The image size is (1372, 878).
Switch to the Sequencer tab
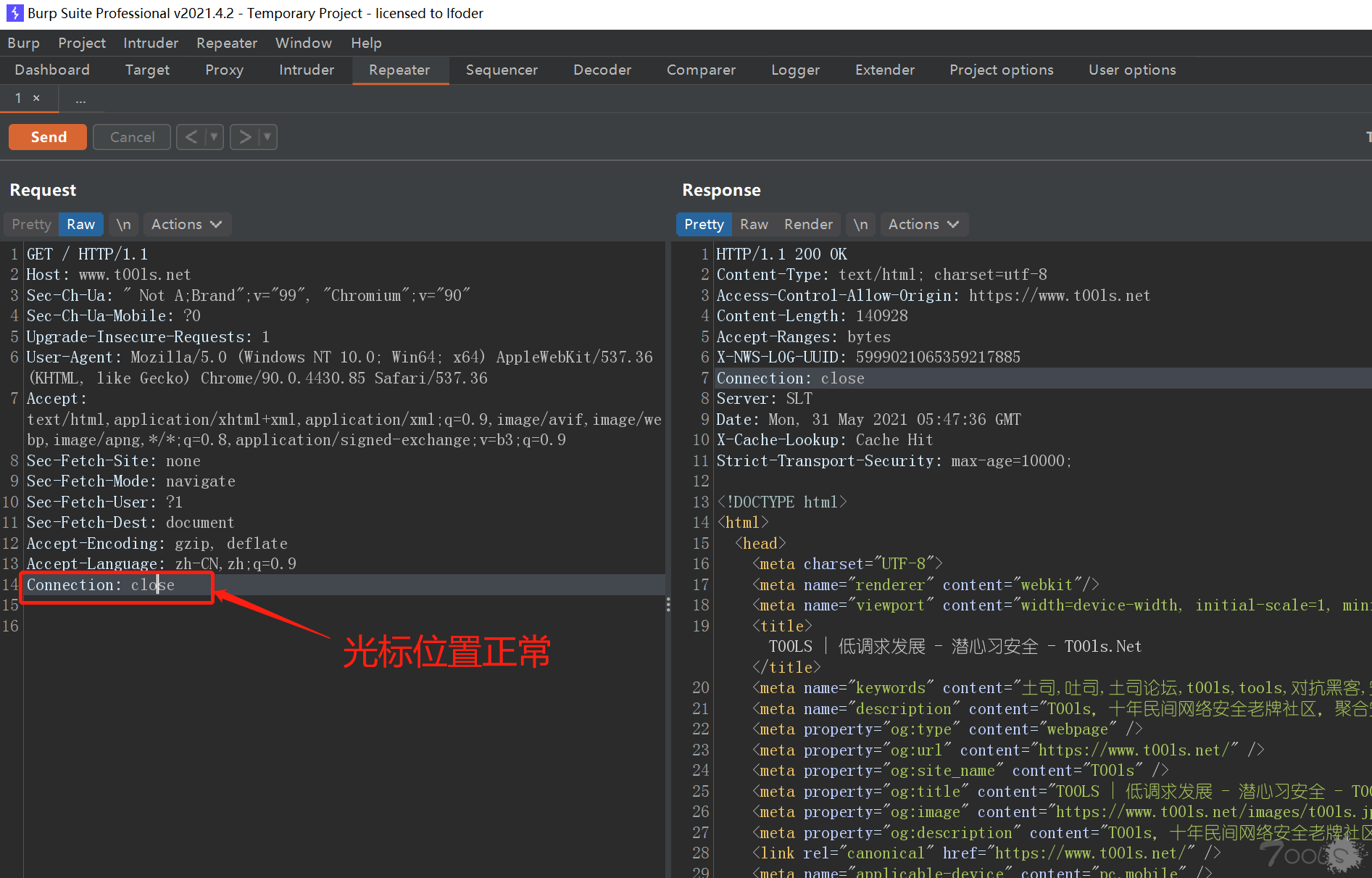(x=502, y=70)
